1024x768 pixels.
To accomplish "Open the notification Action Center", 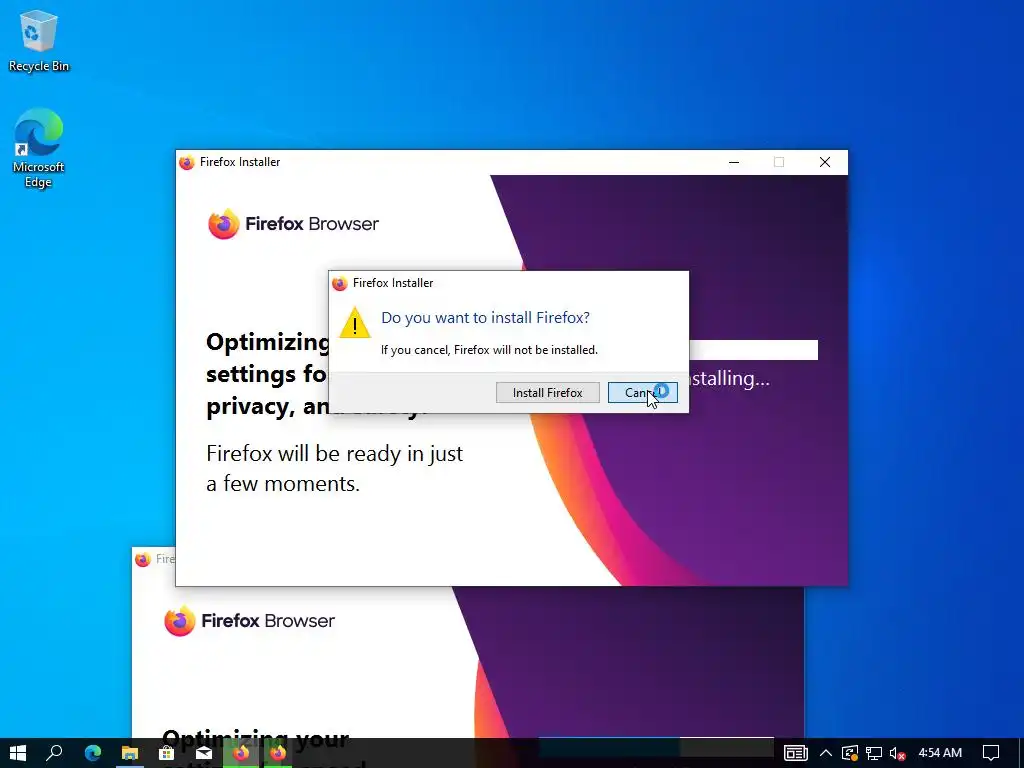I will [991, 753].
